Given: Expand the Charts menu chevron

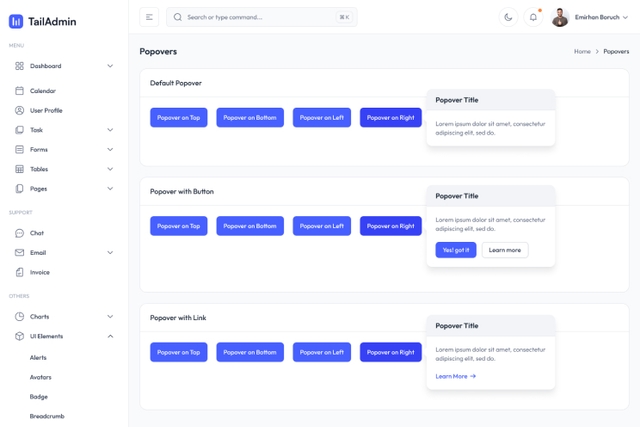Looking at the screenshot, I should coord(110,316).
